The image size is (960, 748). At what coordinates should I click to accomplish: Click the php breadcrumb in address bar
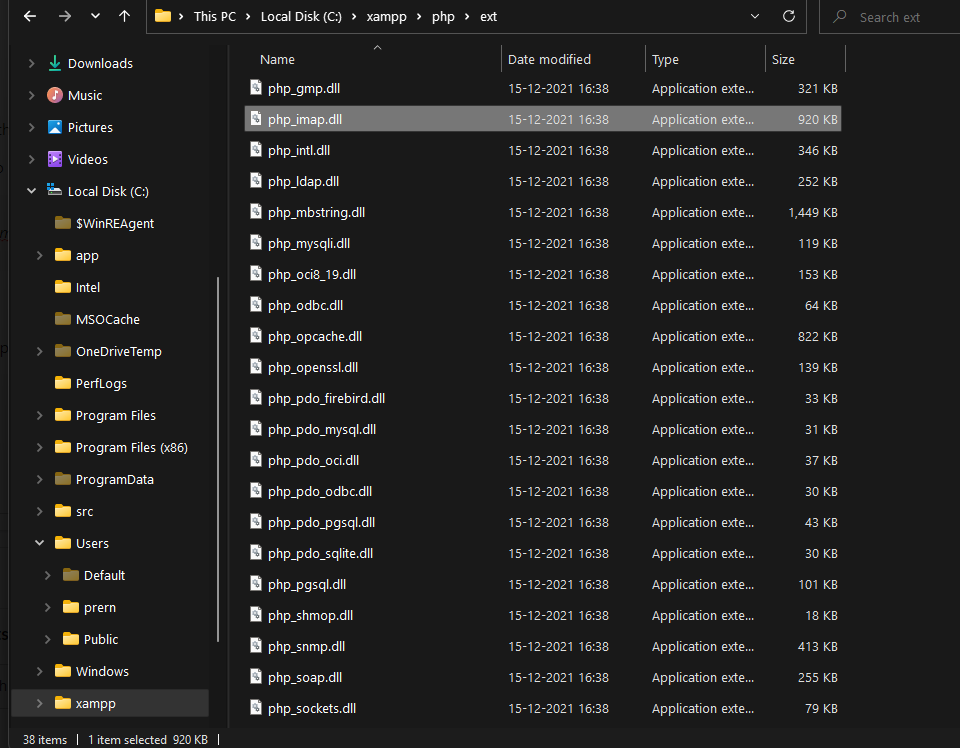point(443,16)
